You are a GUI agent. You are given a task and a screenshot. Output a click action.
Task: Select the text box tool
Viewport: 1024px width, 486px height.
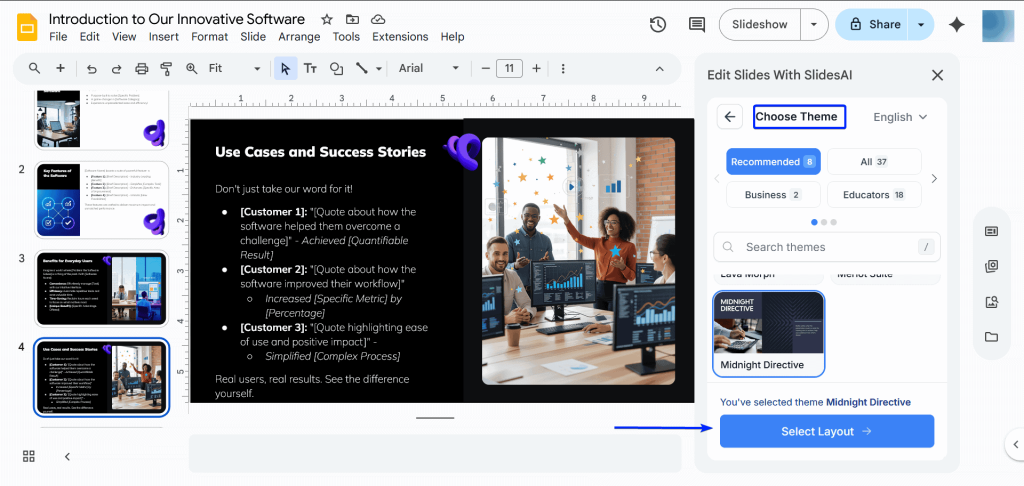point(311,68)
